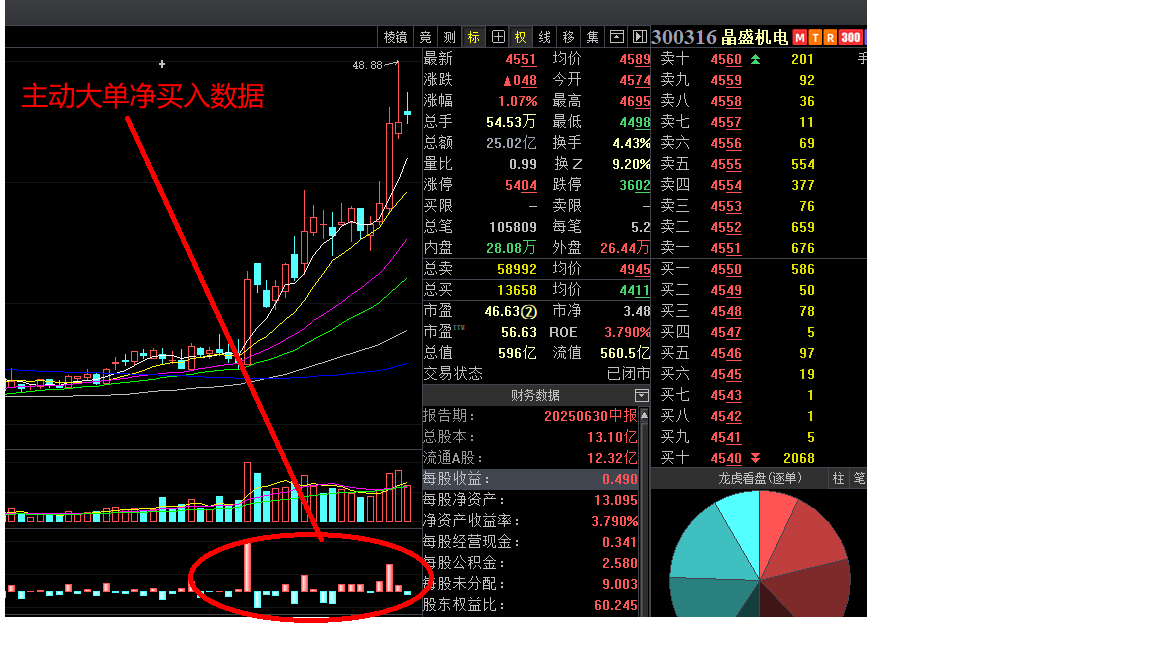Click the 总笔 value 105809
The width and height of the screenshot is (1152, 648).
513,228
